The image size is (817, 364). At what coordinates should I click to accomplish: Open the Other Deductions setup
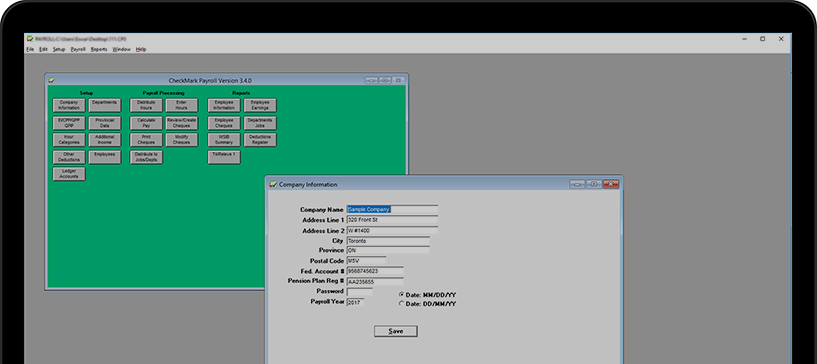69,157
